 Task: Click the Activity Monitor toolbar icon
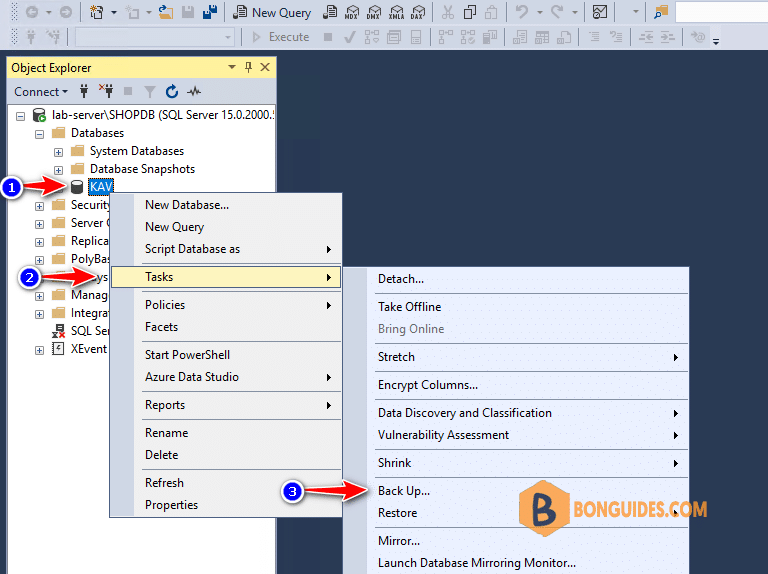[x=600, y=12]
